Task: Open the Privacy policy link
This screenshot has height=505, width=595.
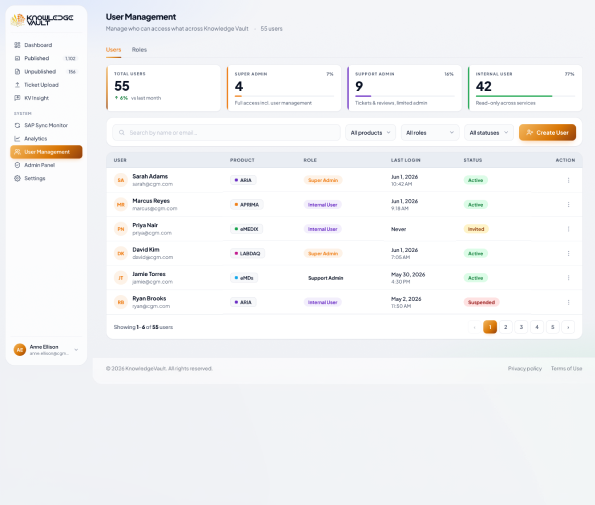Action: tap(525, 368)
